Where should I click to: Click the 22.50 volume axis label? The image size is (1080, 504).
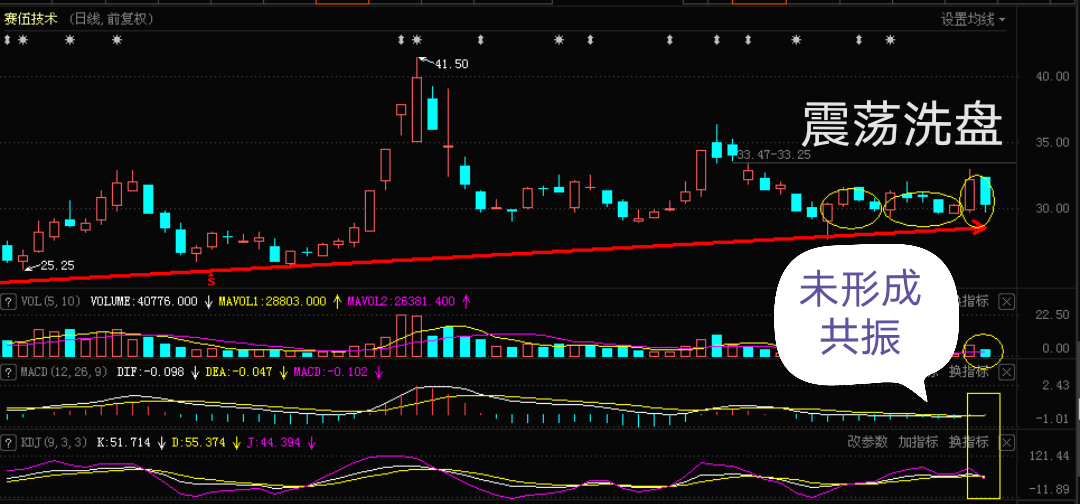coord(1052,315)
